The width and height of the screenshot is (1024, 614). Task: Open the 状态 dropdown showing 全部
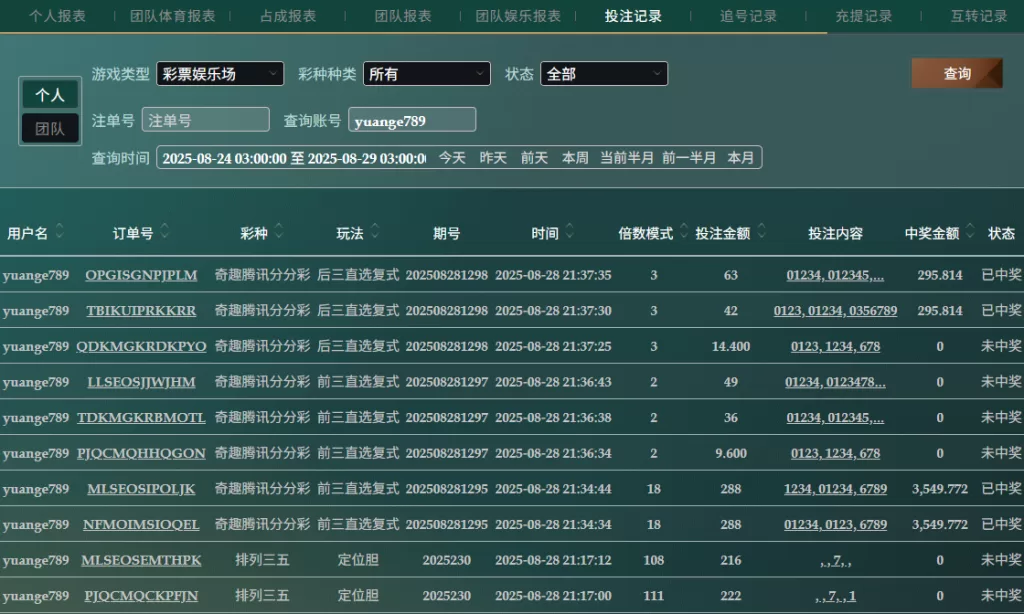[x=604, y=74]
